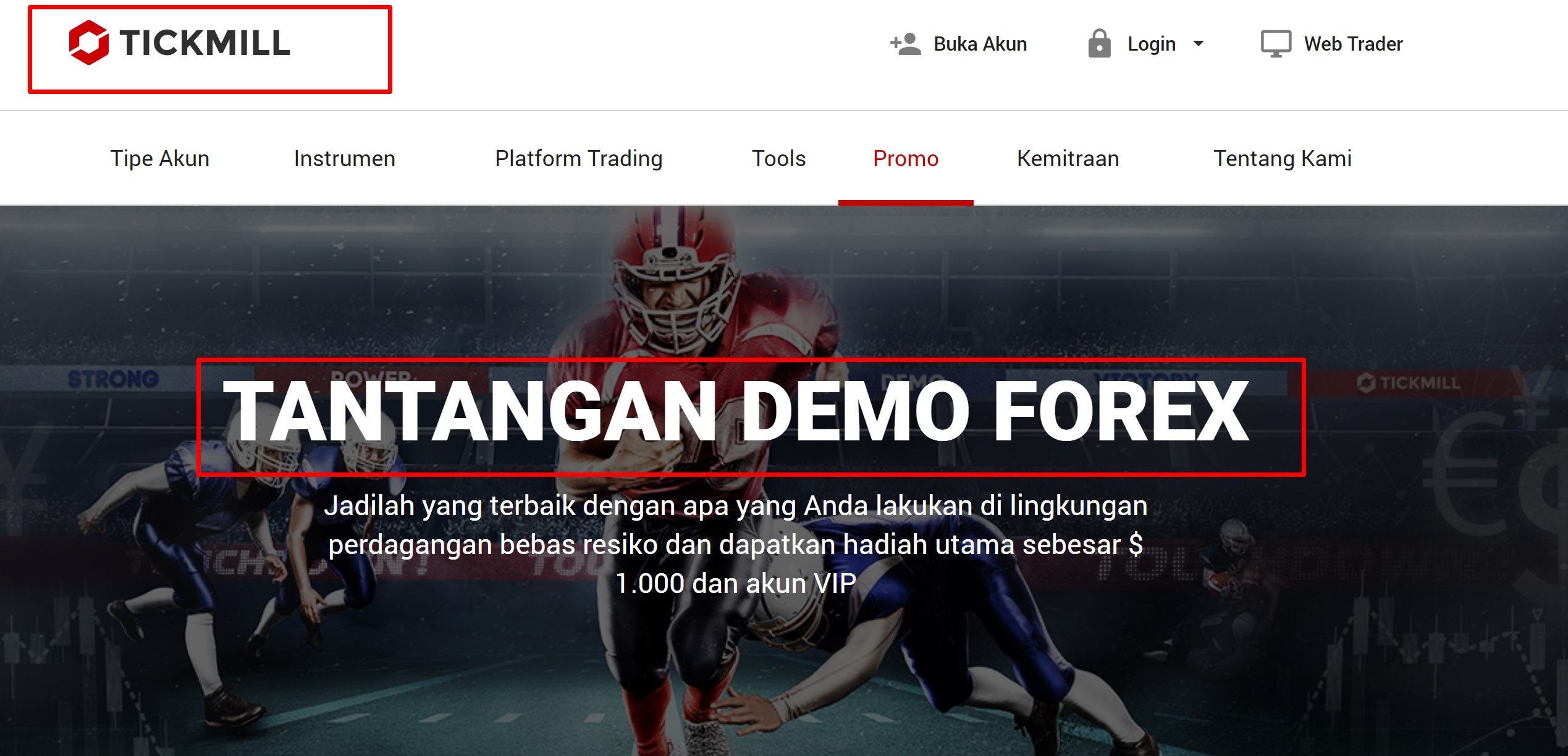Select the active Promo tab
This screenshot has height=756, width=1568.
coord(906,159)
